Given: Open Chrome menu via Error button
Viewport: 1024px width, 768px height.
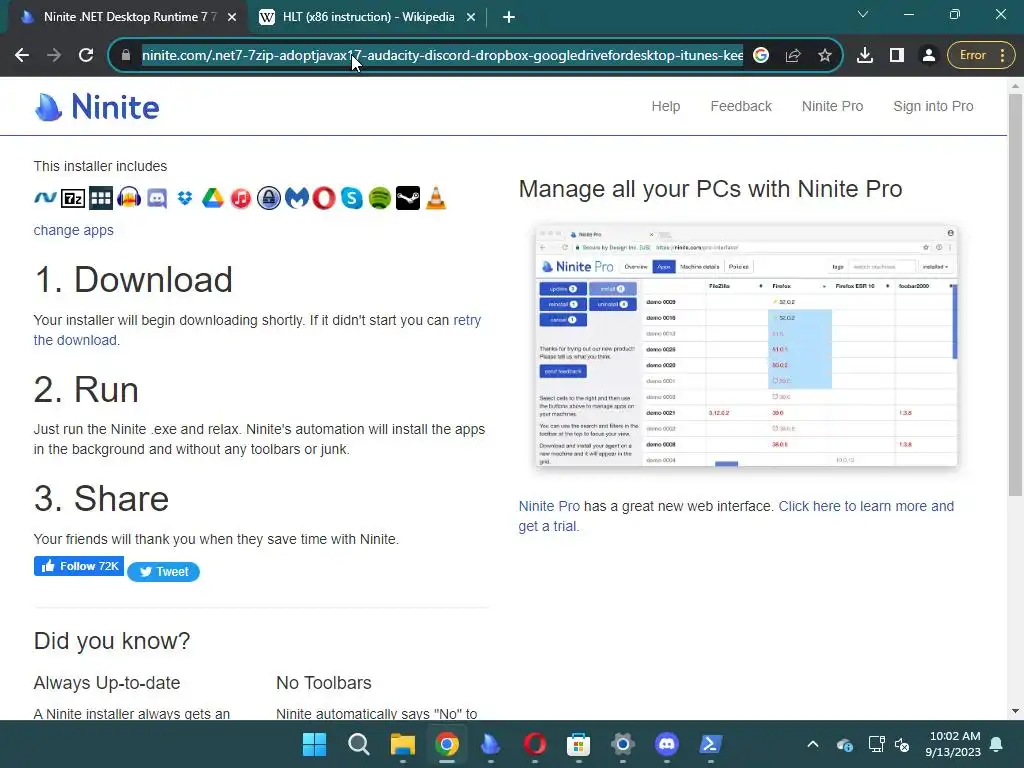Looking at the screenshot, I should pos(982,56).
